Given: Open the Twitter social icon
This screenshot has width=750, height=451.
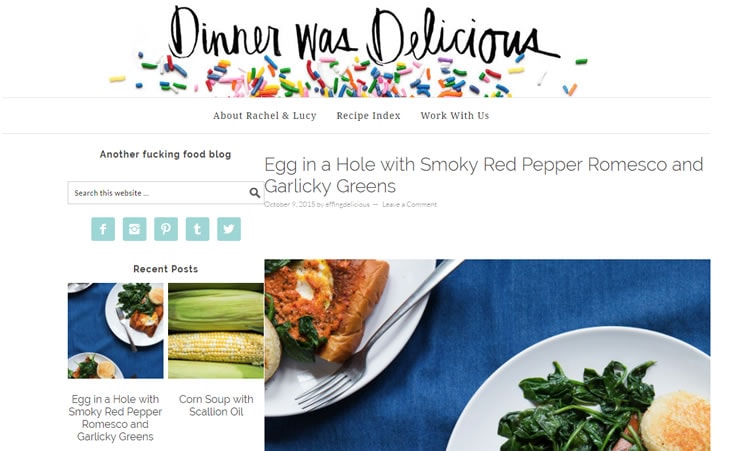Looking at the screenshot, I should point(229,229).
